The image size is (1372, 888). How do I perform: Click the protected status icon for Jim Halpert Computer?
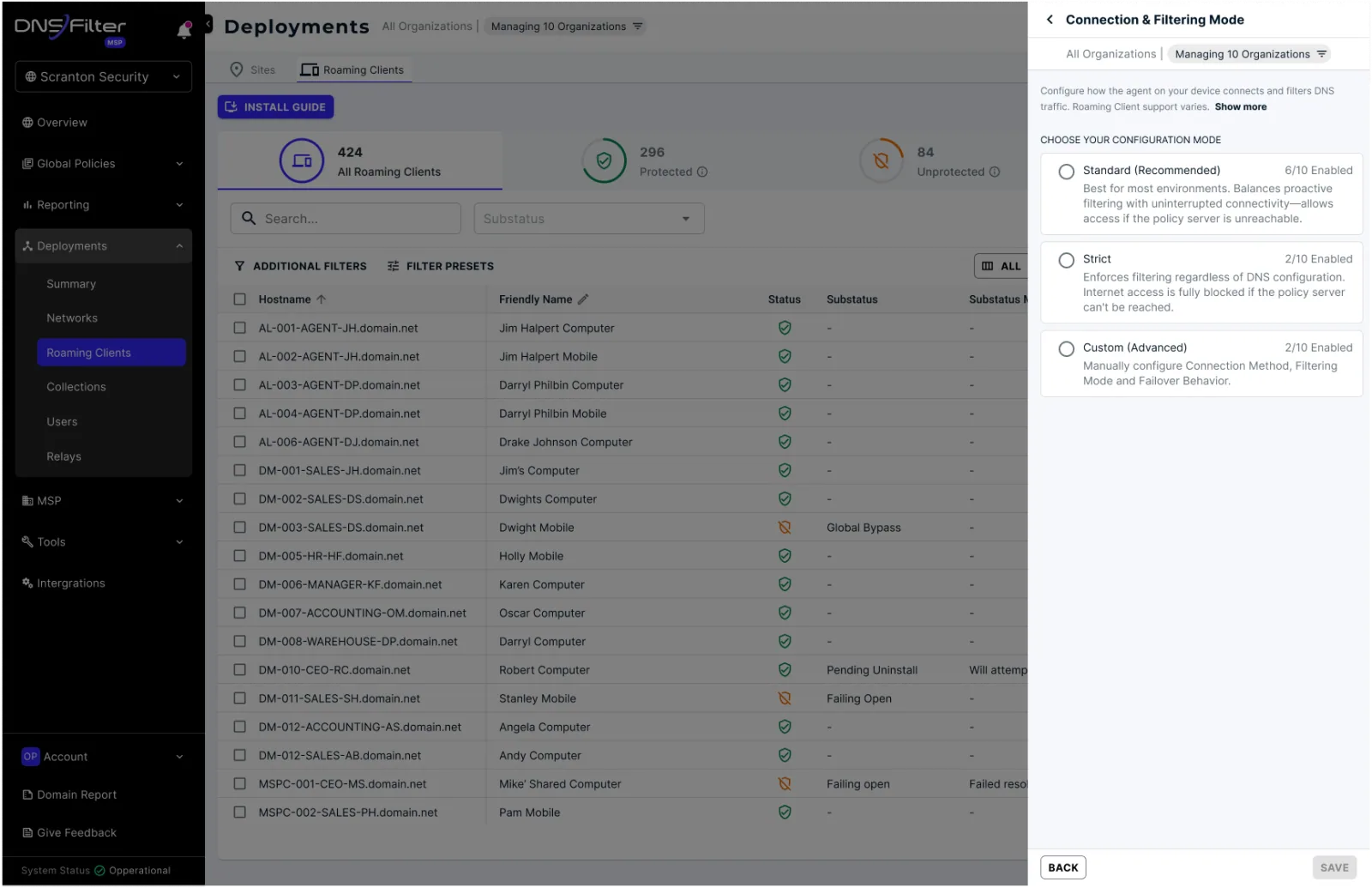(x=785, y=328)
